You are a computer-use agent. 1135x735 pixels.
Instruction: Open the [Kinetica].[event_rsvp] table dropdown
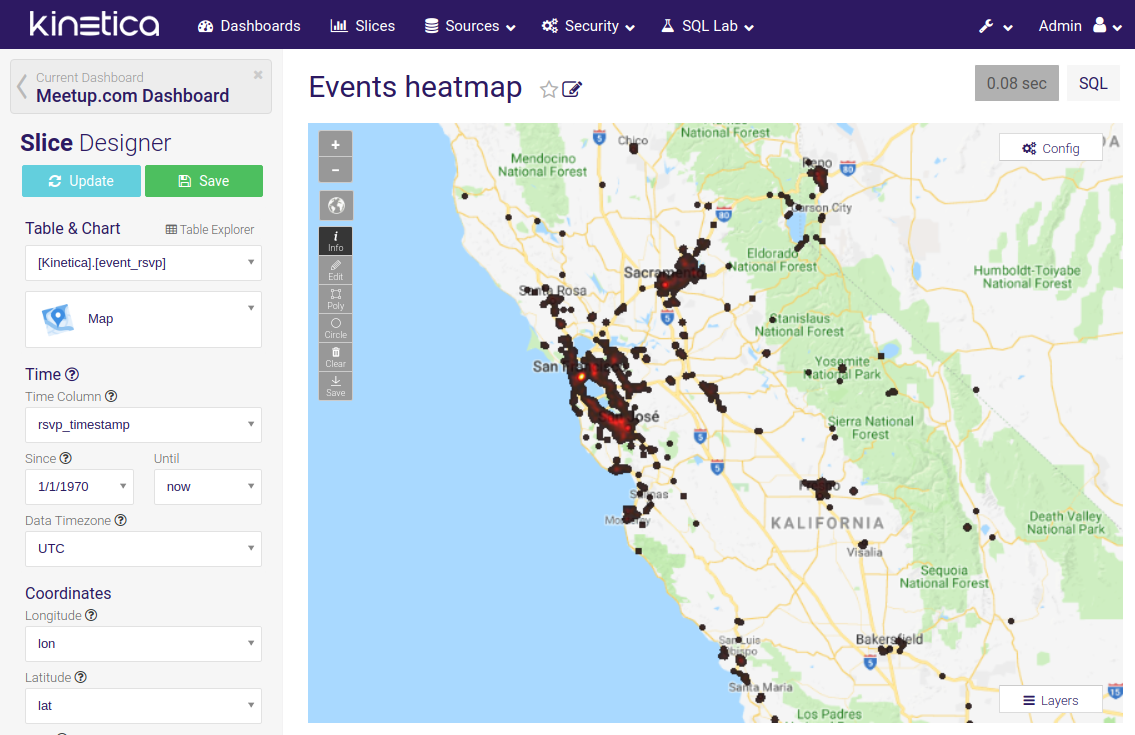pyautogui.click(x=143, y=263)
